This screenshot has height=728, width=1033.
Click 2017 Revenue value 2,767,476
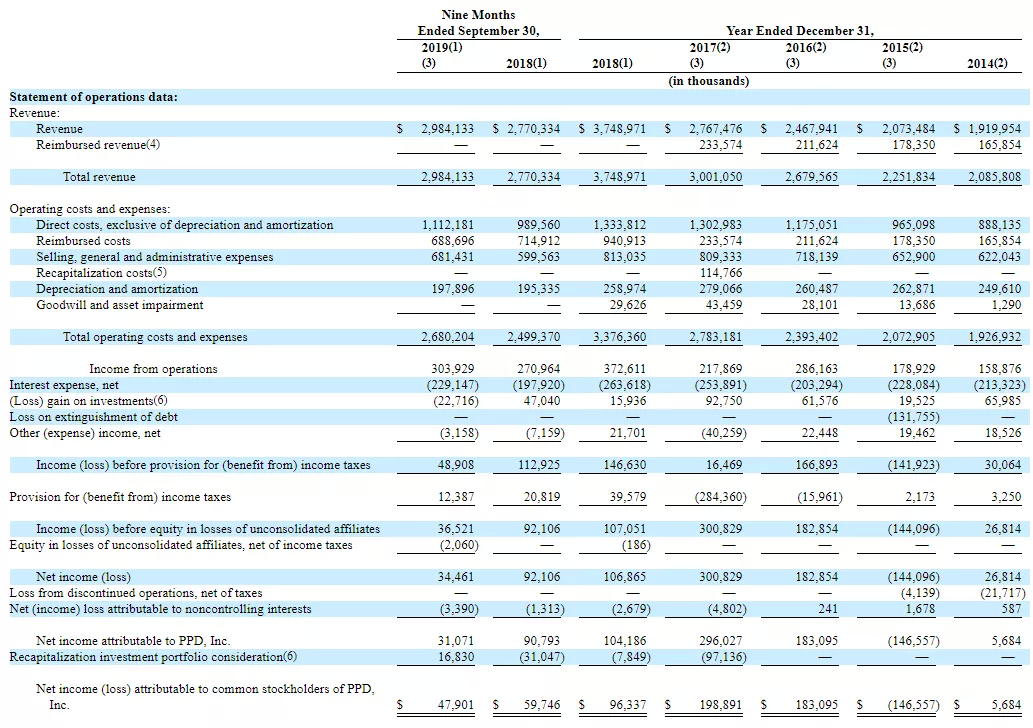(x=715, y=129)
